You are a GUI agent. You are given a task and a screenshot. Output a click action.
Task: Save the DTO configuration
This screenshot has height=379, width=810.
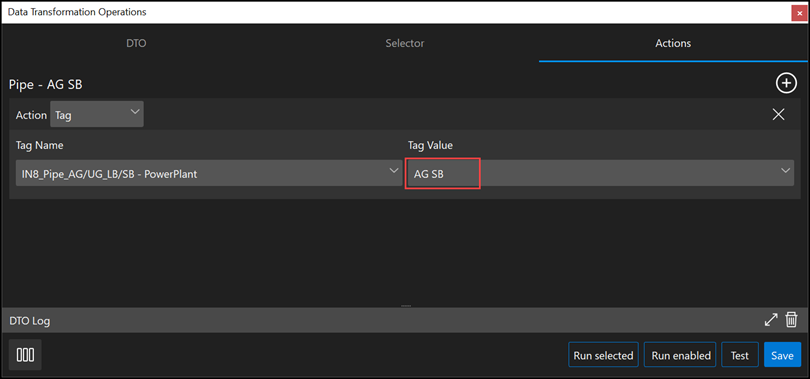pyautogui.click(x=782, y=355)
